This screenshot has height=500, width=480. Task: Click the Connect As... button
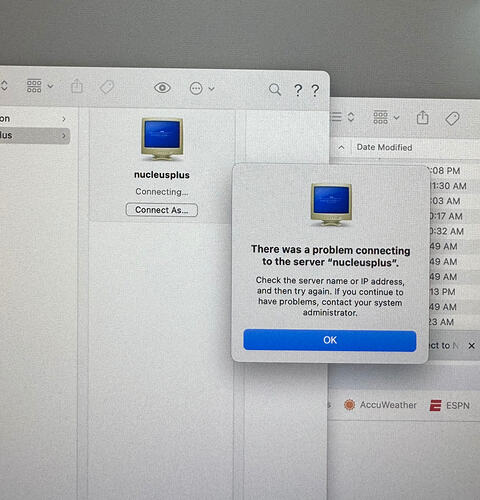162,210
